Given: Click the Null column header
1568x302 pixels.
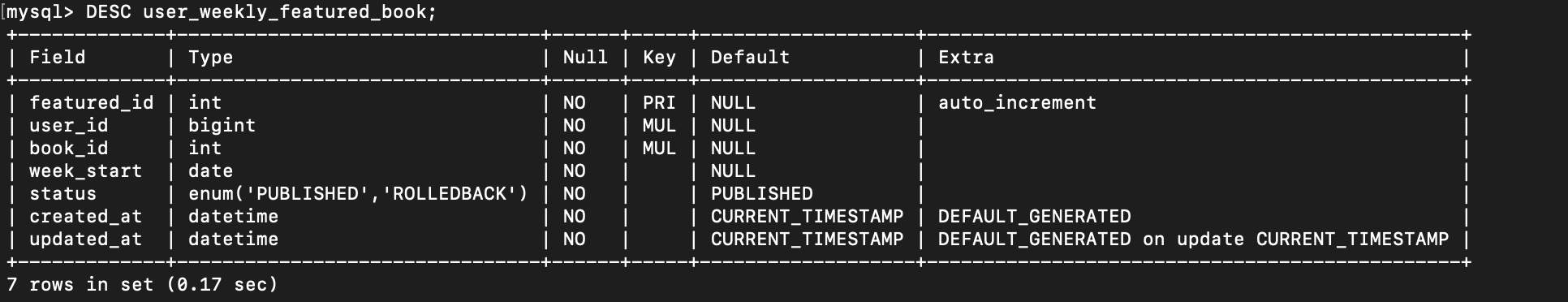Looking at the screenshot, I should tap(585, 58).
